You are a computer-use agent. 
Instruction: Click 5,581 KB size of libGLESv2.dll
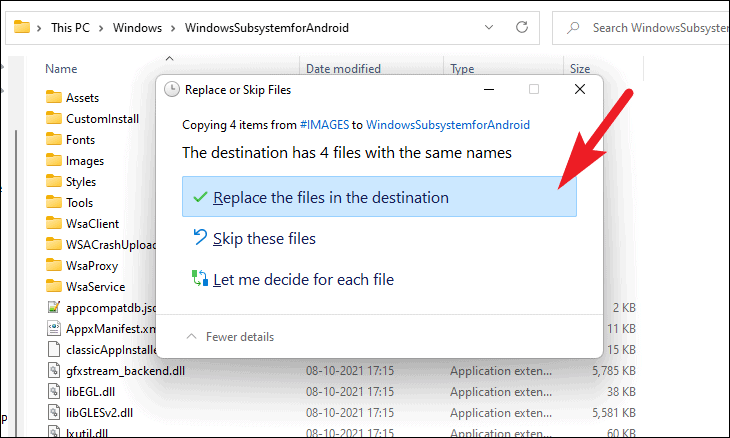click(614, 412)
